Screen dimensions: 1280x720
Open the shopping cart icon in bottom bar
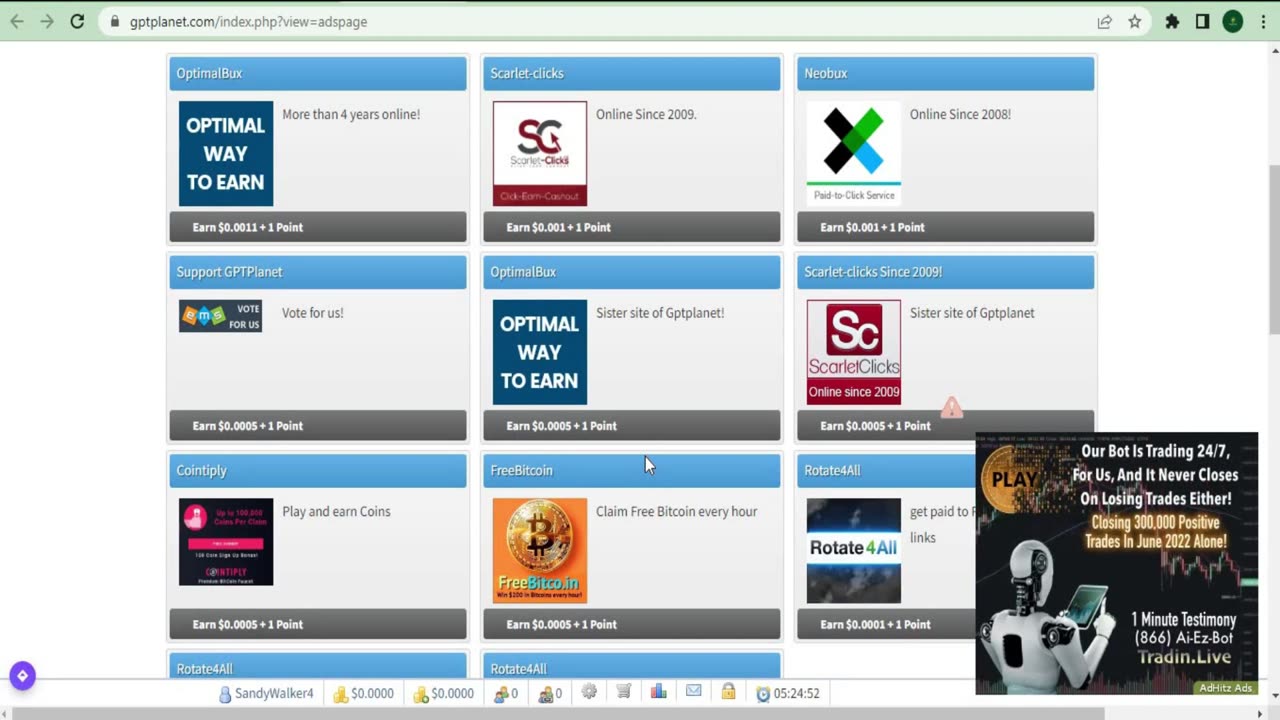coord(624,692)
